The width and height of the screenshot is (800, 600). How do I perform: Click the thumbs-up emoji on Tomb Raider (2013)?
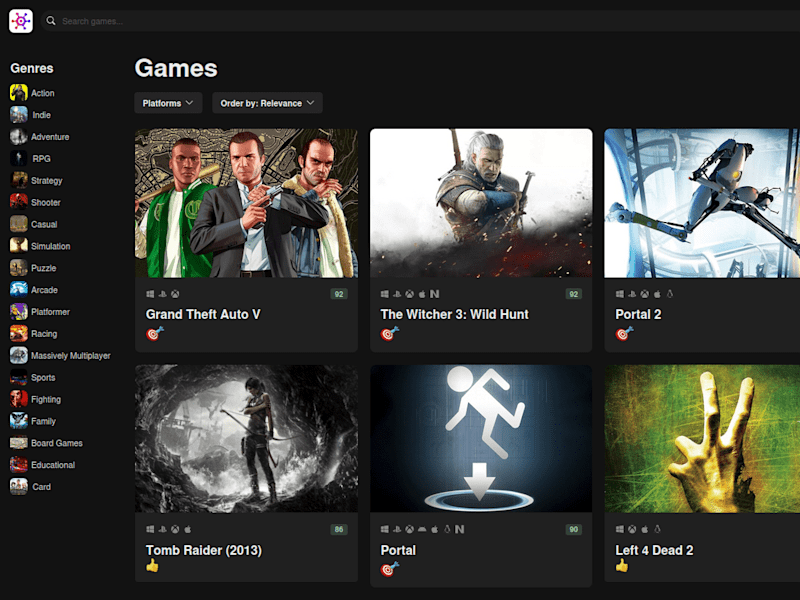[x=152, y=565]
